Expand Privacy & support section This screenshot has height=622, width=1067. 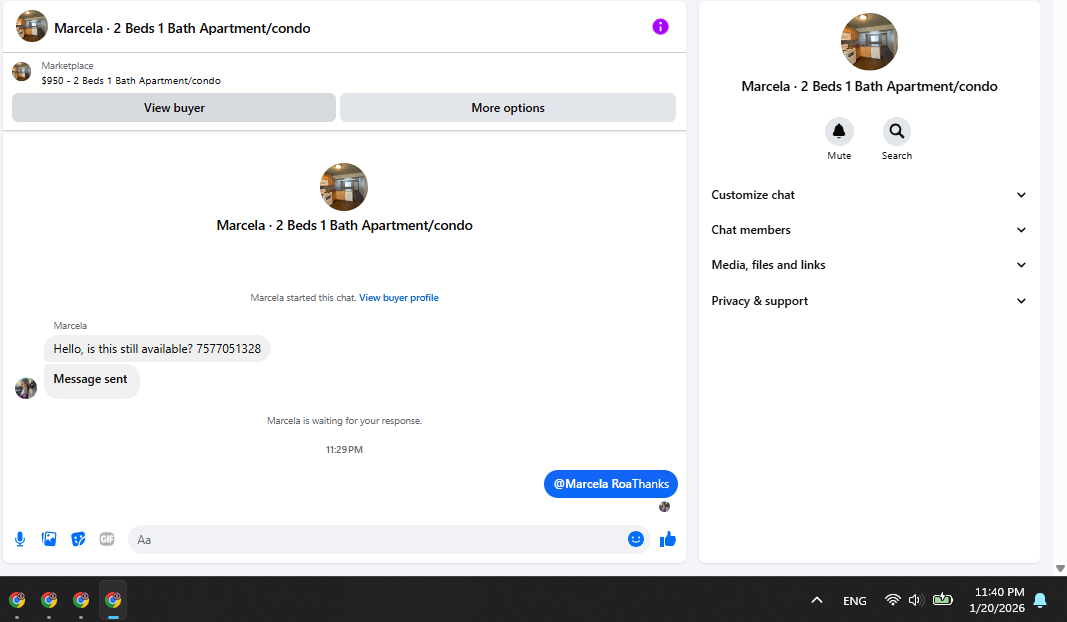(x=869, y=301)
